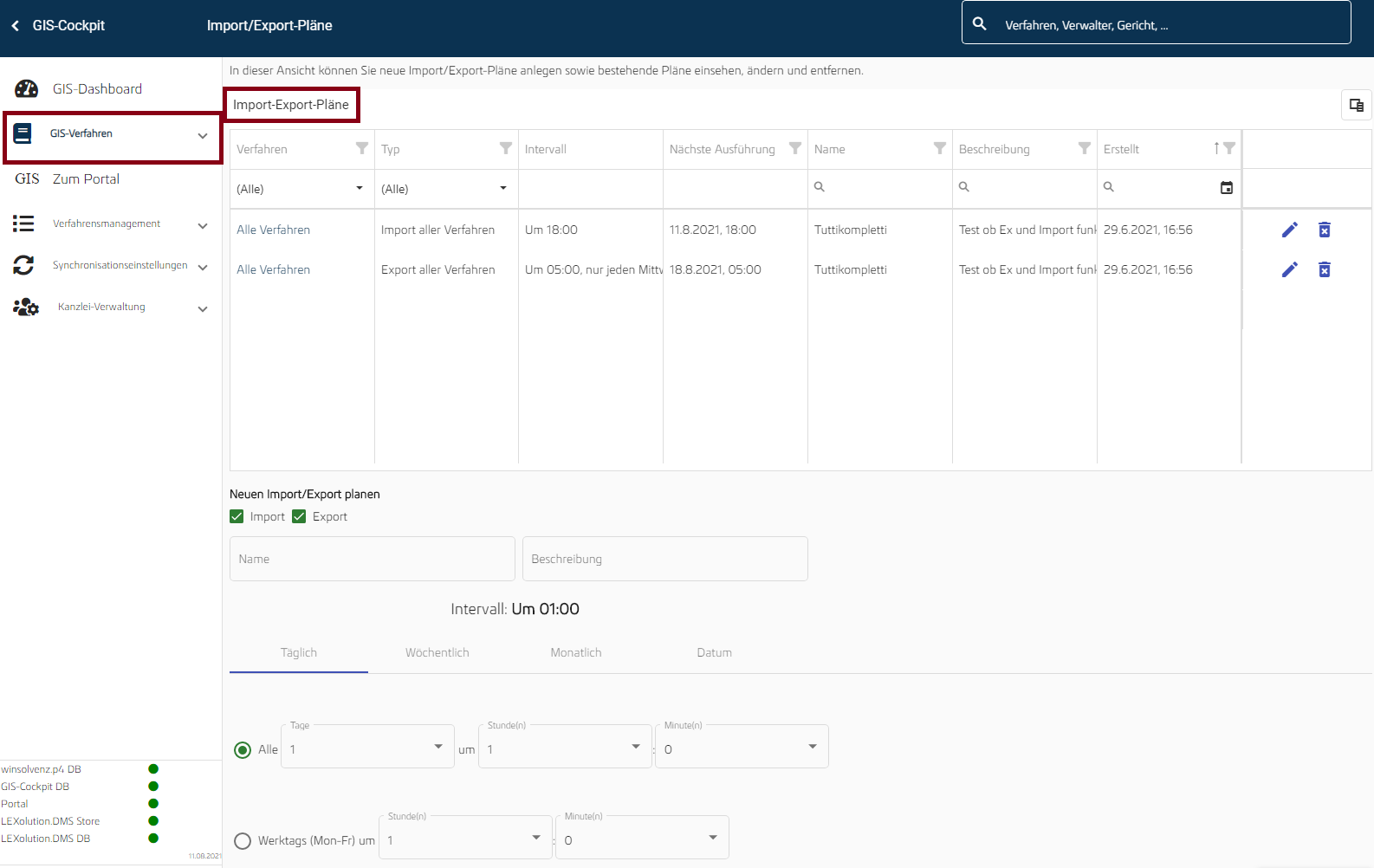Image resolution: width=1374 pixels, height=868 pixels.
Task: Click the Kanzlei-Verwaltung users-gear icon
Action: (x=26, y=307)
